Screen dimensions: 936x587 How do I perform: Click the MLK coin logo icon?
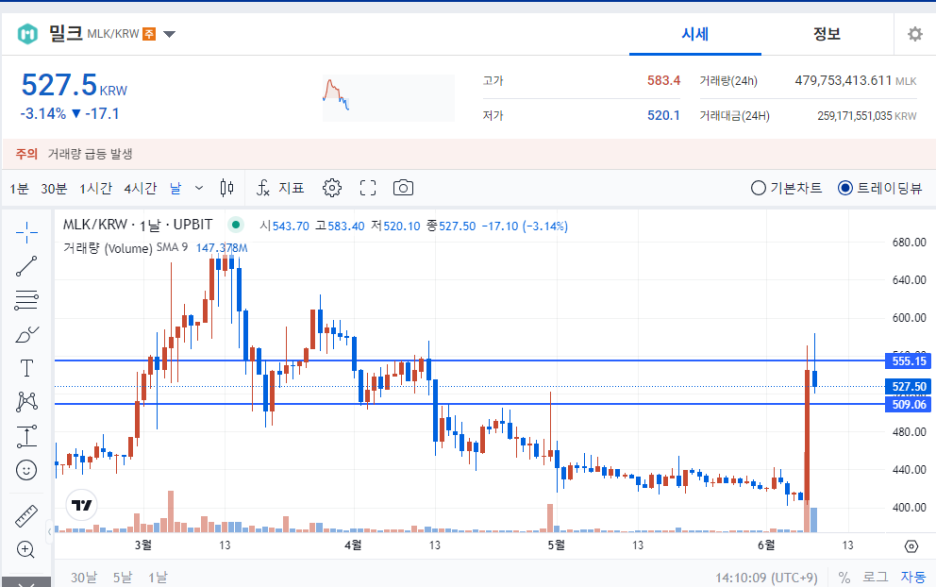[x=27, y=34]
